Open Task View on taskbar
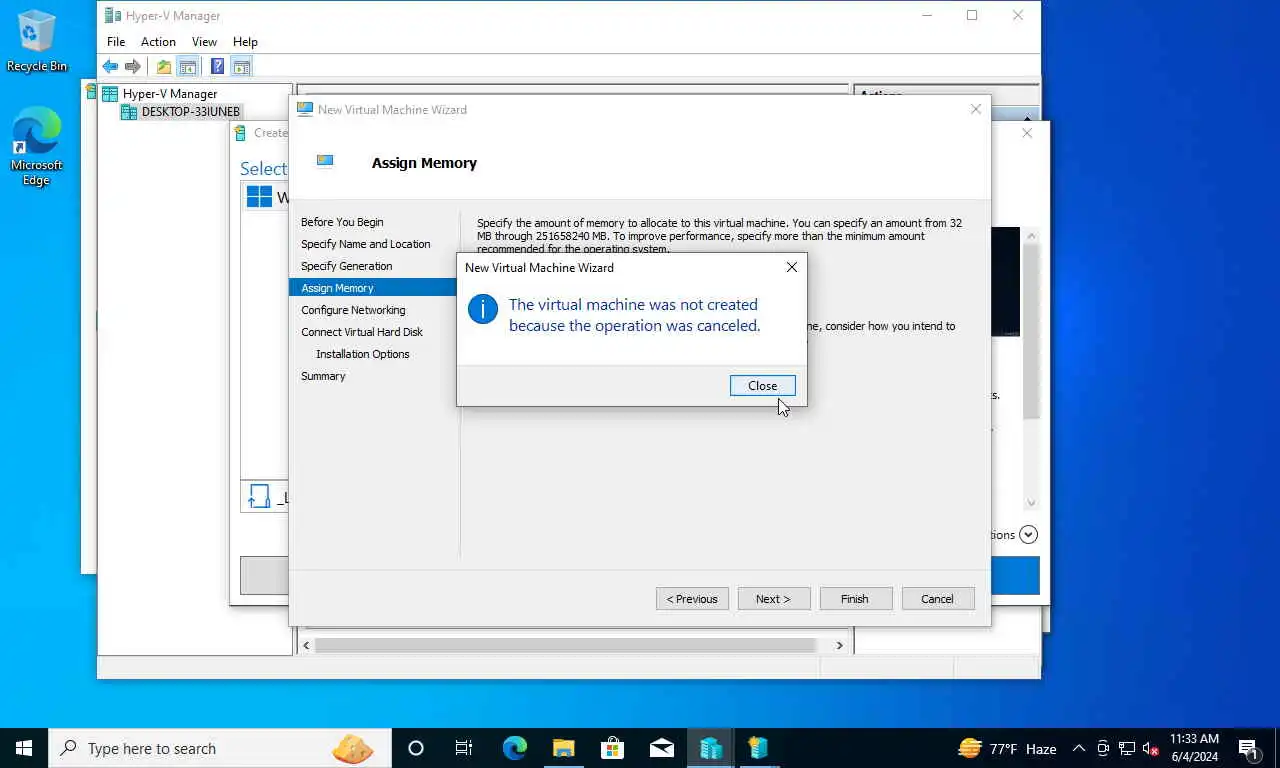Image resolution: width=1280 pixels, height=768 pixels. click(x=464, y=748)
